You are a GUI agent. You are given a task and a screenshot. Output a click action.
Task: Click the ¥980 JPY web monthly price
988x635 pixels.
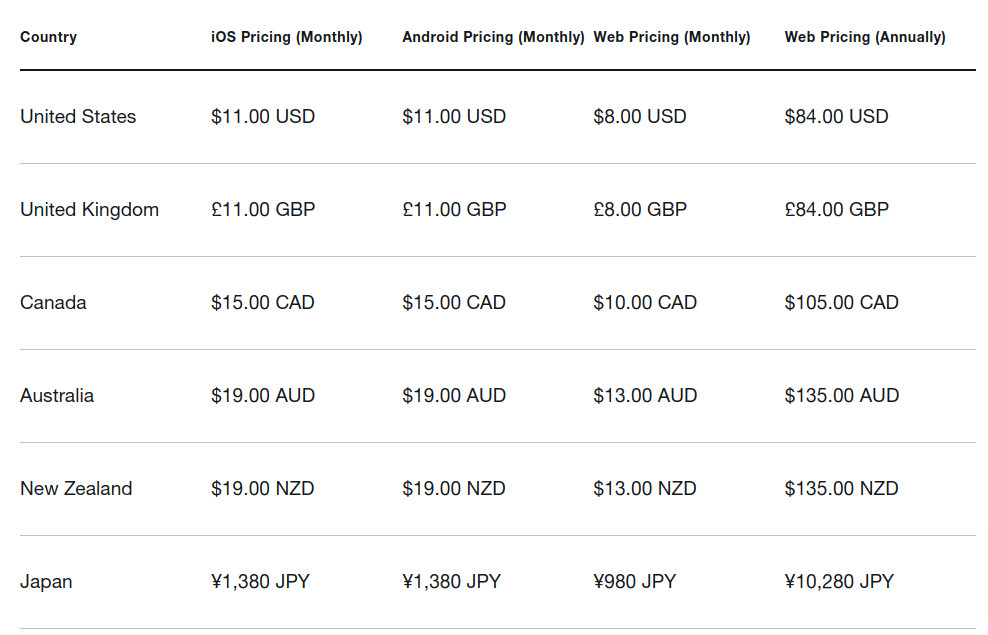point(635,582)
